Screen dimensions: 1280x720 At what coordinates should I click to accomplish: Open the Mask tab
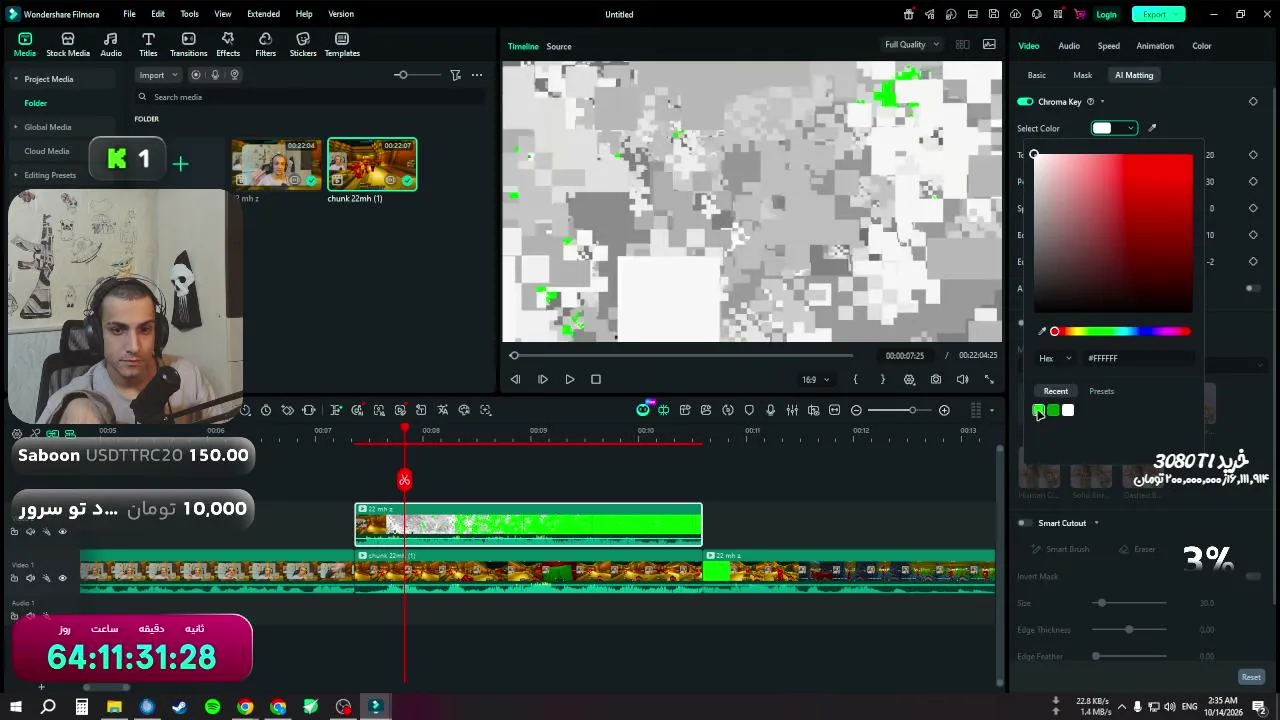[x=1082, y=75]
